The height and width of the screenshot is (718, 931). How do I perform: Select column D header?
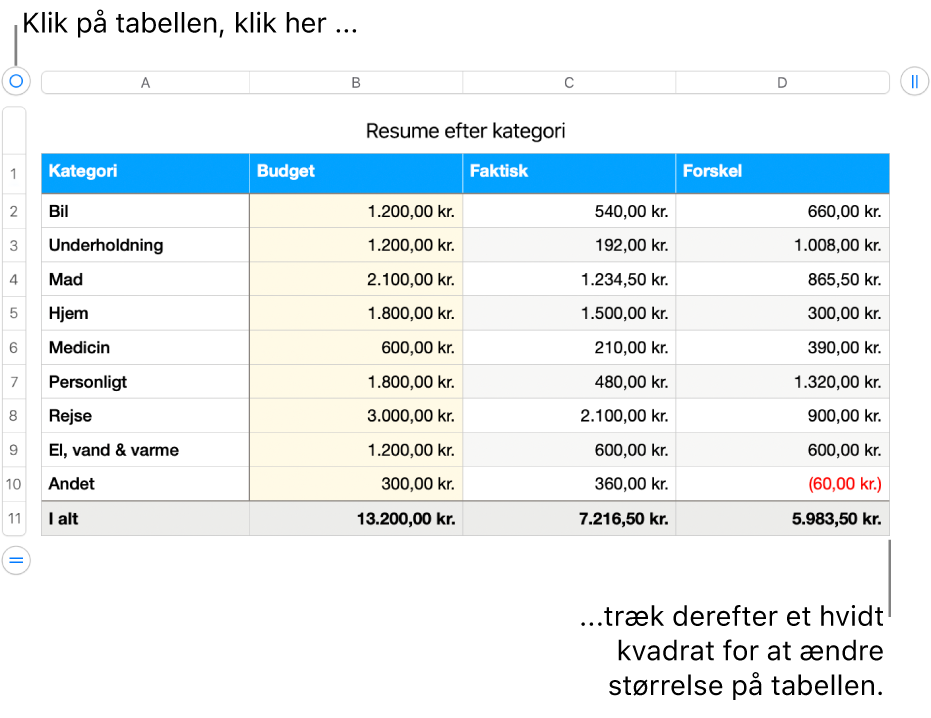[782, 83]
